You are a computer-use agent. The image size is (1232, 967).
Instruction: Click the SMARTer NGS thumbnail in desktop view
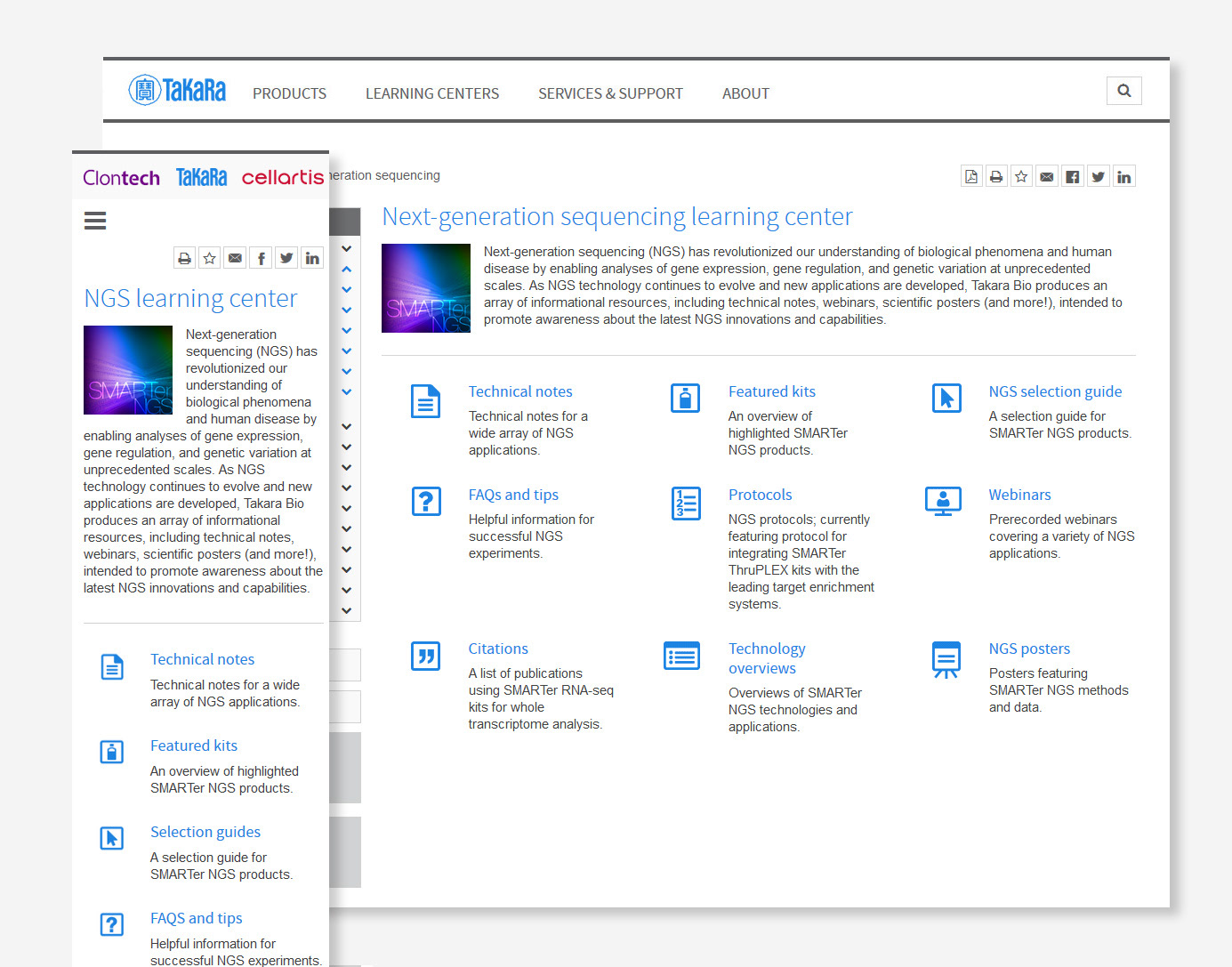click(x=426, y=288)
